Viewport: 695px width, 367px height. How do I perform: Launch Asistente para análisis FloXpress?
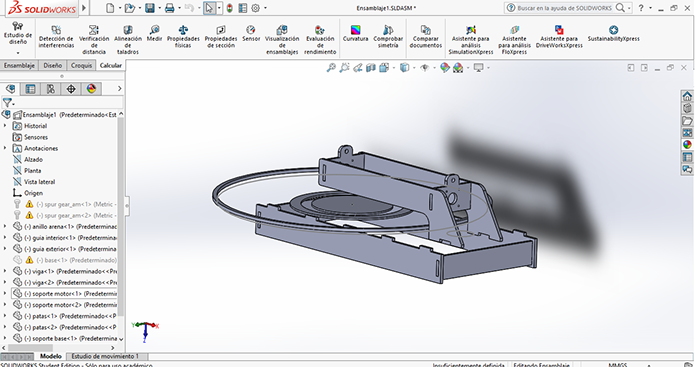coord(514,39)
